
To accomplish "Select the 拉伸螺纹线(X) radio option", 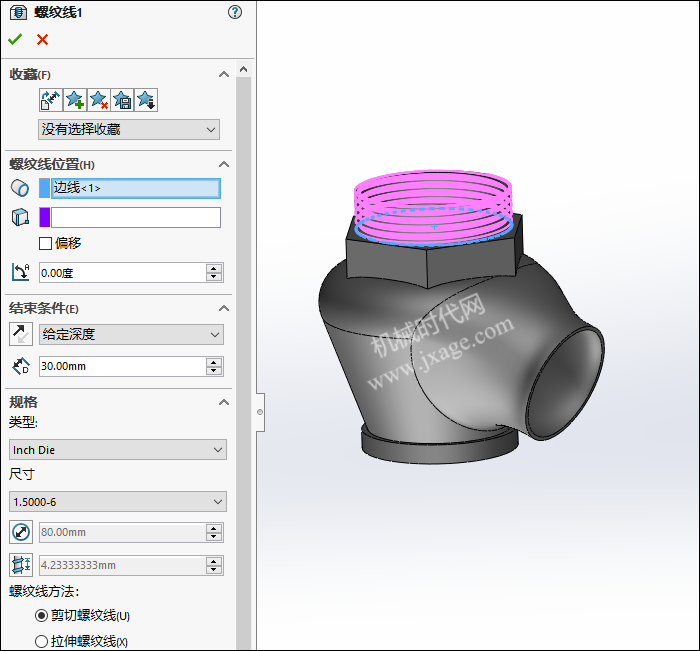I will coord(41,642).
